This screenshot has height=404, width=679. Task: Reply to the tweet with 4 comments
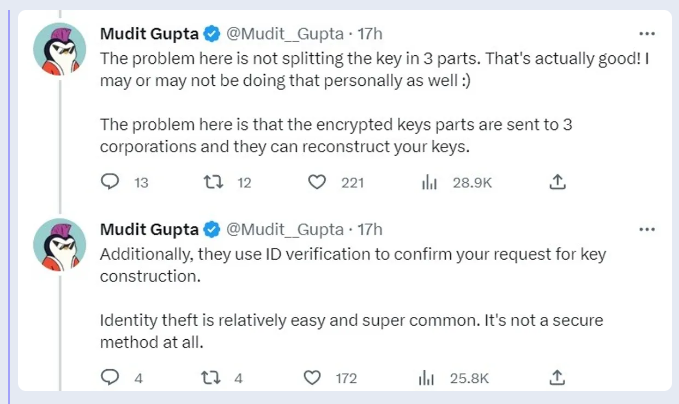[110, 377]
